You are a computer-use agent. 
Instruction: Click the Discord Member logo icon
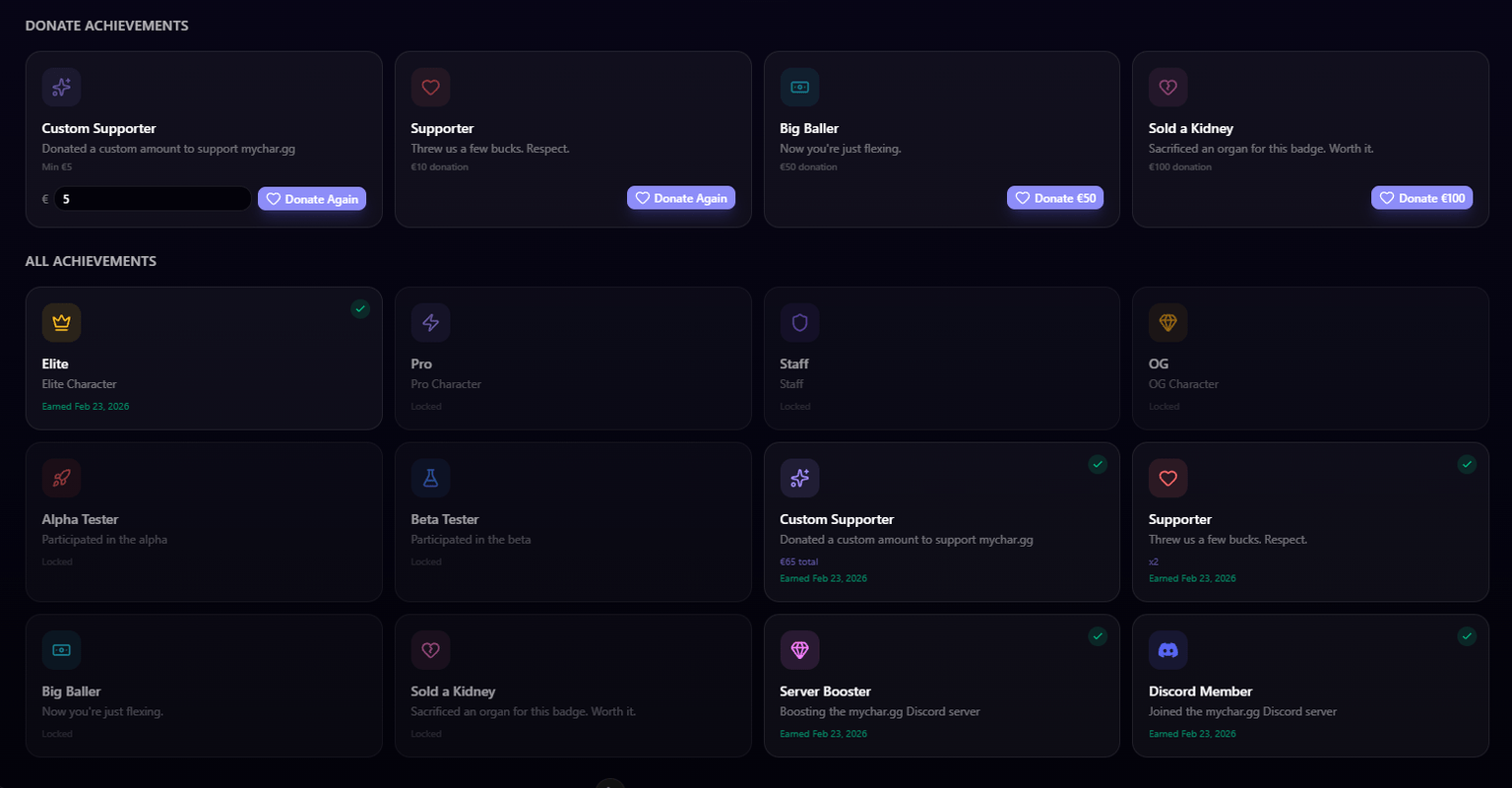pos(1168,649)
